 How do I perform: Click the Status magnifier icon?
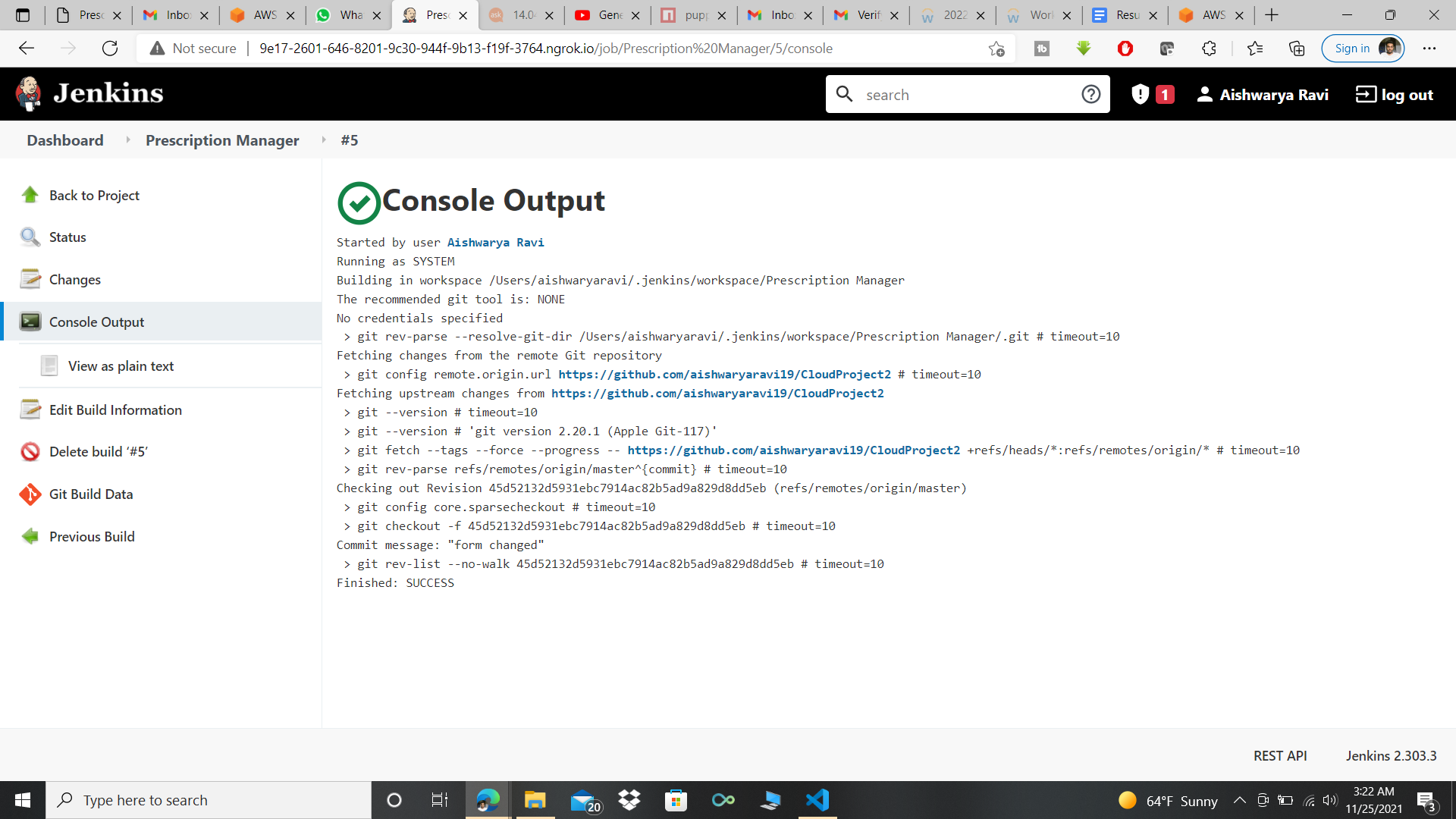[30, 237]
